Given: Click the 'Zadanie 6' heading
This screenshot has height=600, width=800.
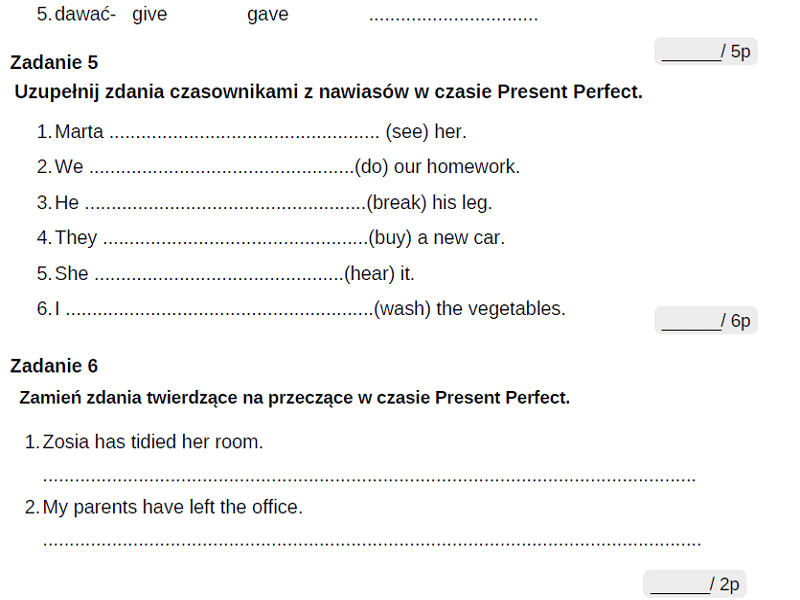Looking at the screenshot, I should tap(54, 366).
